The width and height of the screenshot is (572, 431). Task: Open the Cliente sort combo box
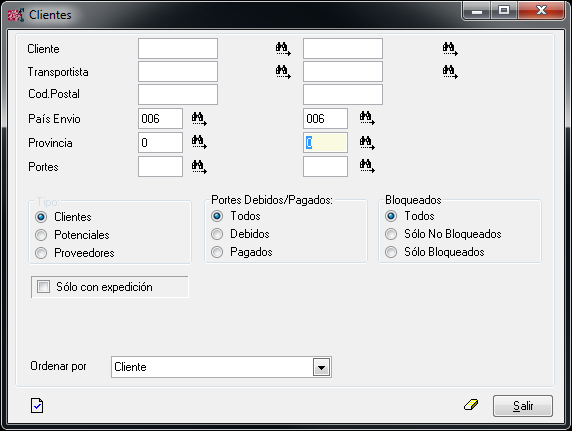click(221, 367)
